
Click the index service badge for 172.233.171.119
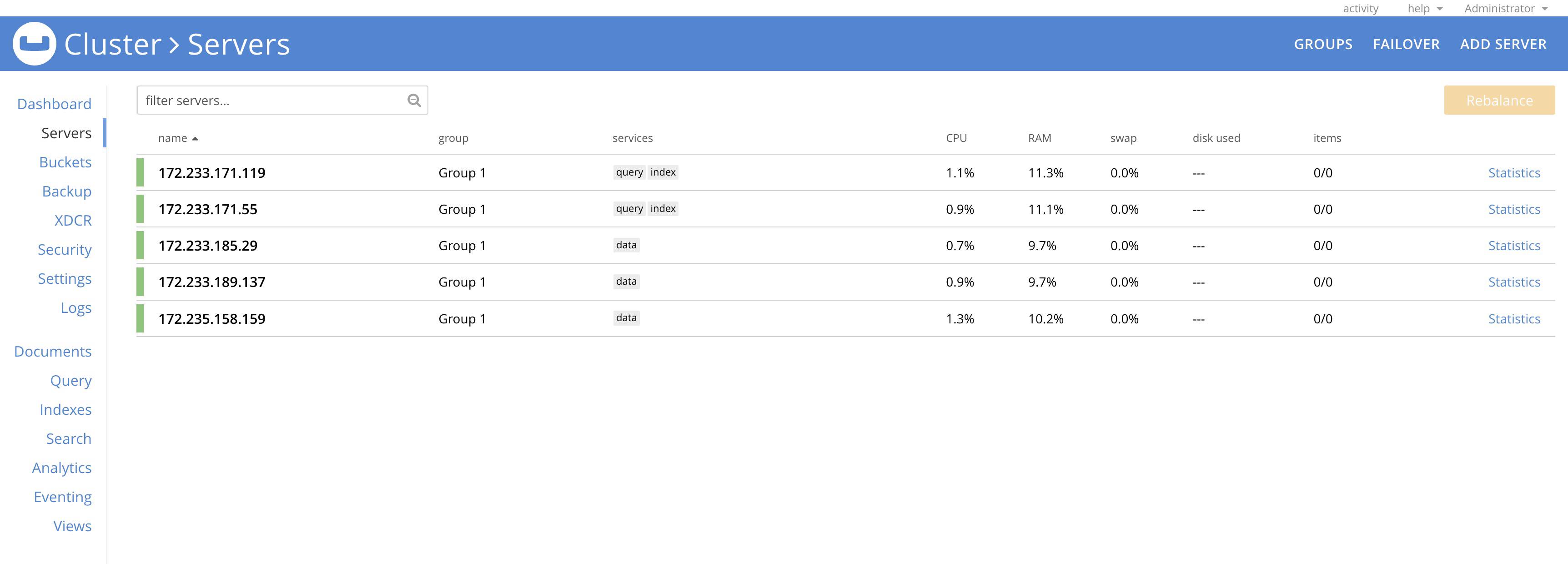click(x=662, y=172)
